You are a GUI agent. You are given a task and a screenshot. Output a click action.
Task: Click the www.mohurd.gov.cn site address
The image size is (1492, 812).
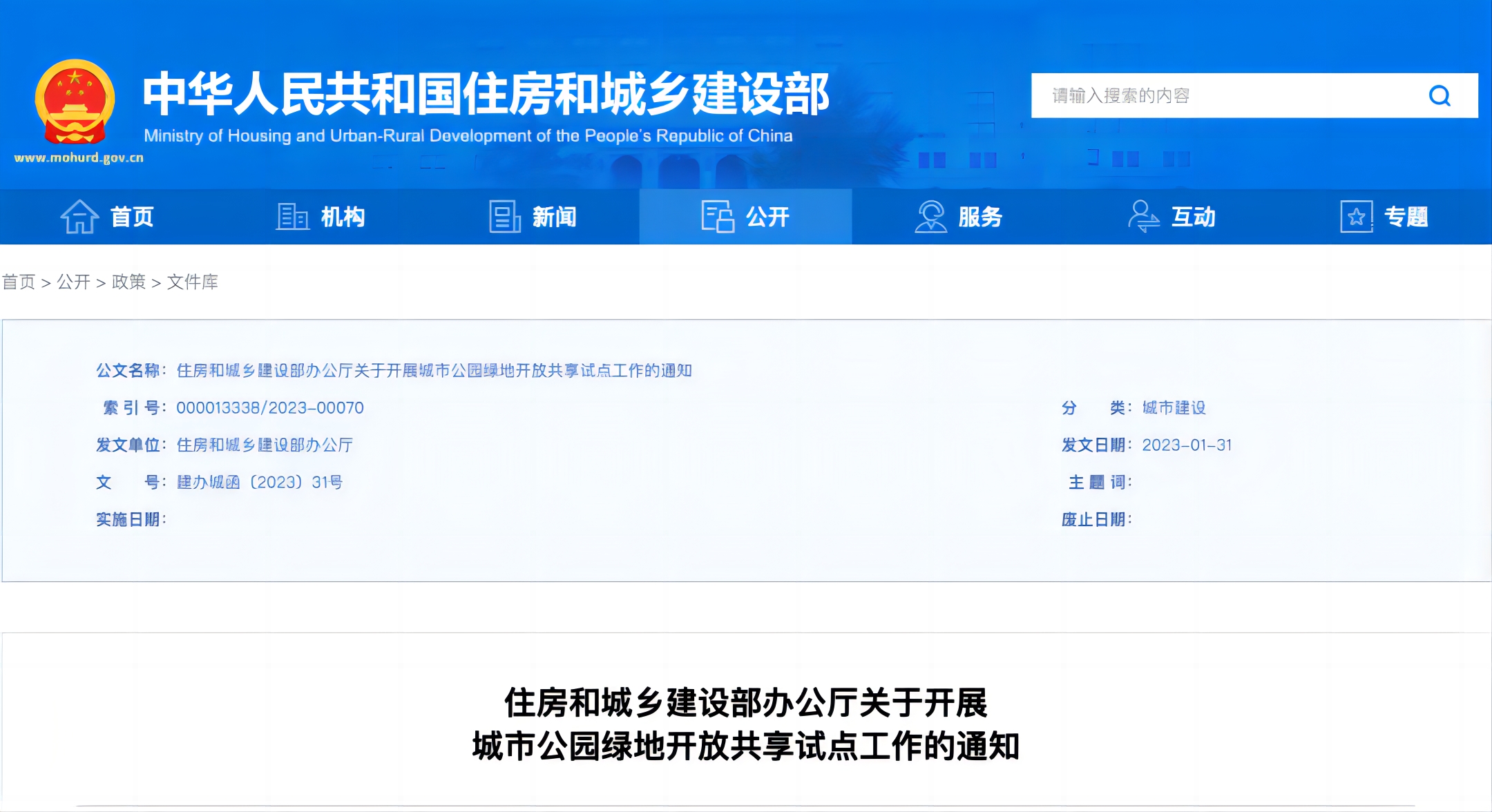[x=80, y=157]
